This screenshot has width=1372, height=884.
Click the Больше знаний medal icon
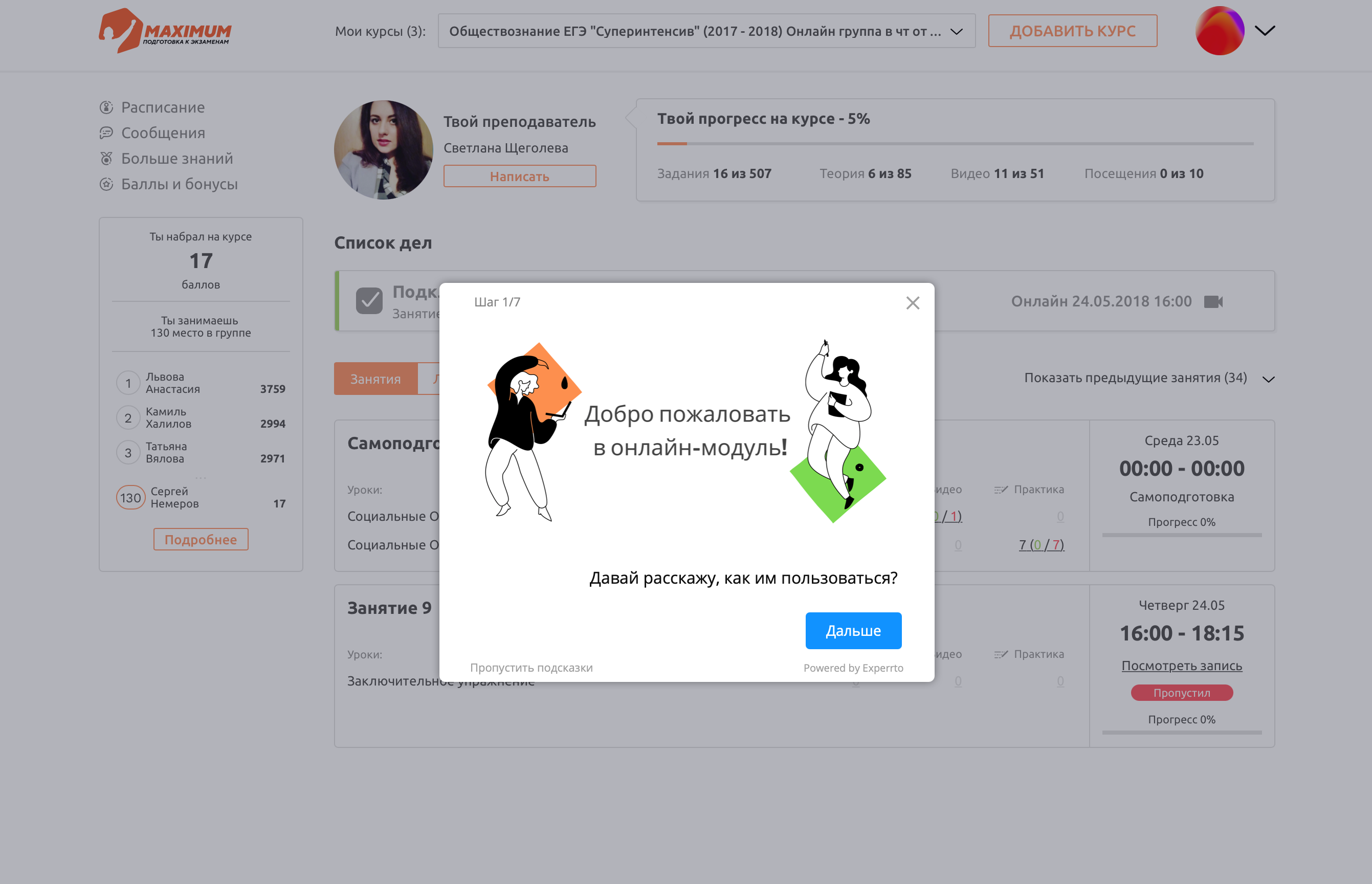[106, 159]
